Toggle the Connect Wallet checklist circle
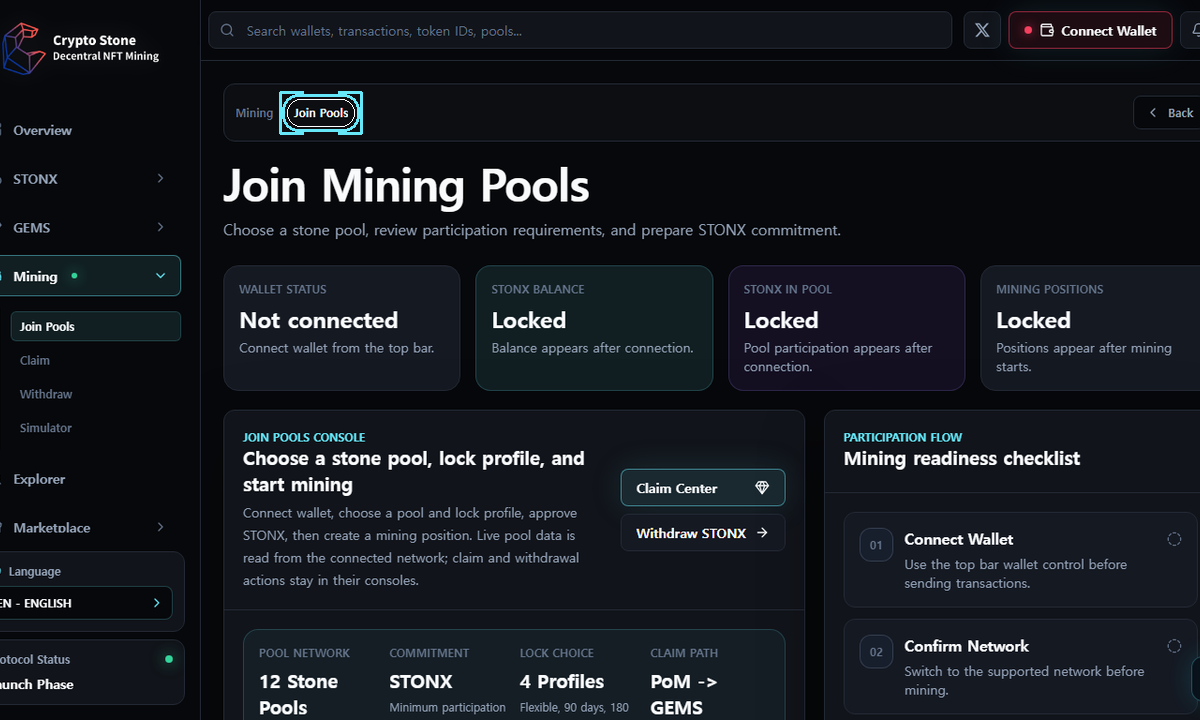This screenshot has height=720, width=1200. pos(1174,539)
